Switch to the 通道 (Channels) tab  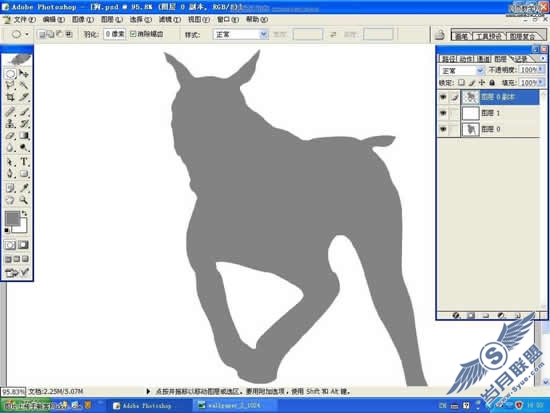click(484, 59)
